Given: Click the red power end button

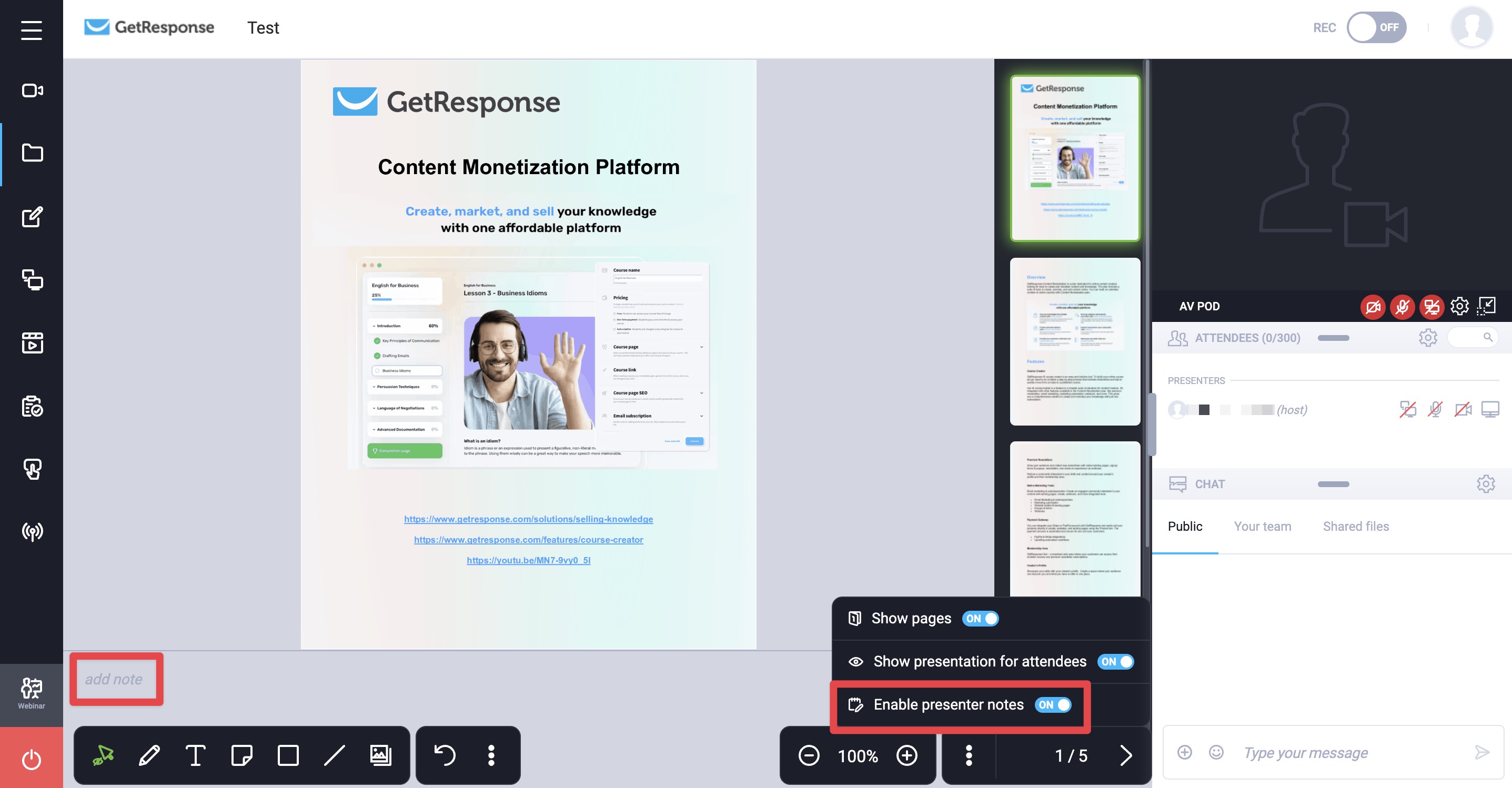Looking at the screenshot, I should (x=31, y=759).
